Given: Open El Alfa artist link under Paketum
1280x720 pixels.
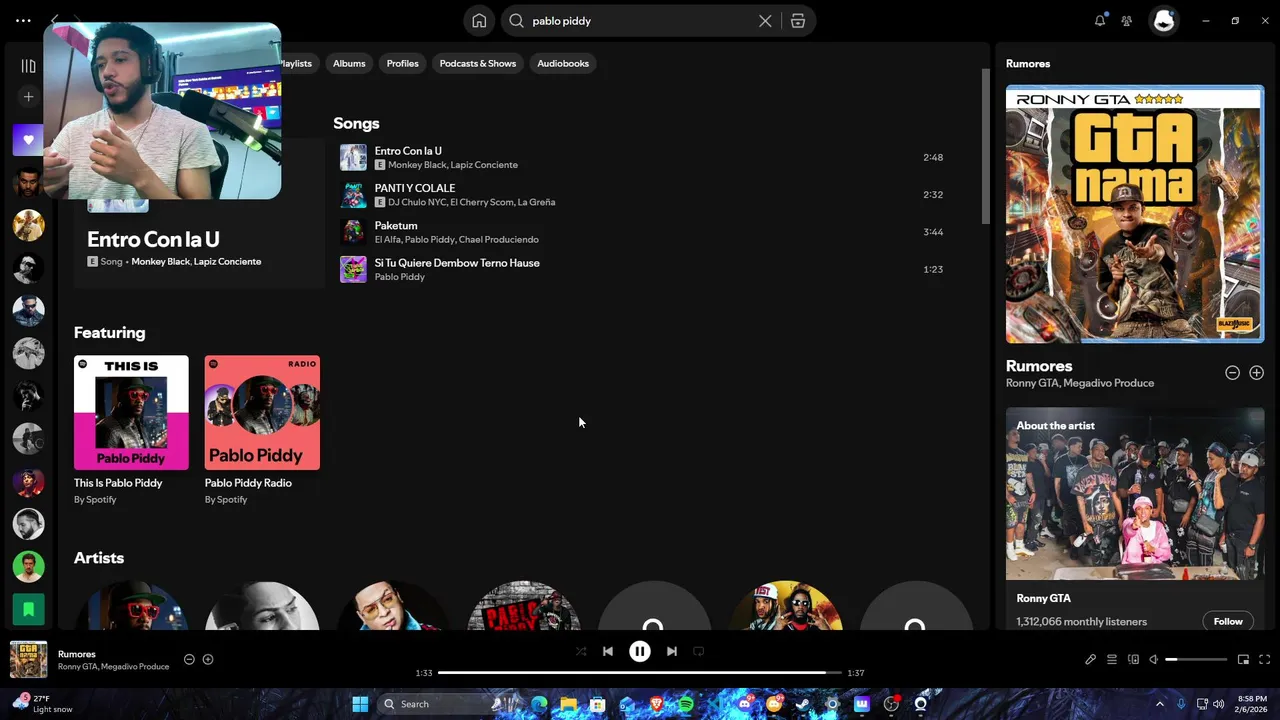Looking at the screenshot, I should click(386, 240).
